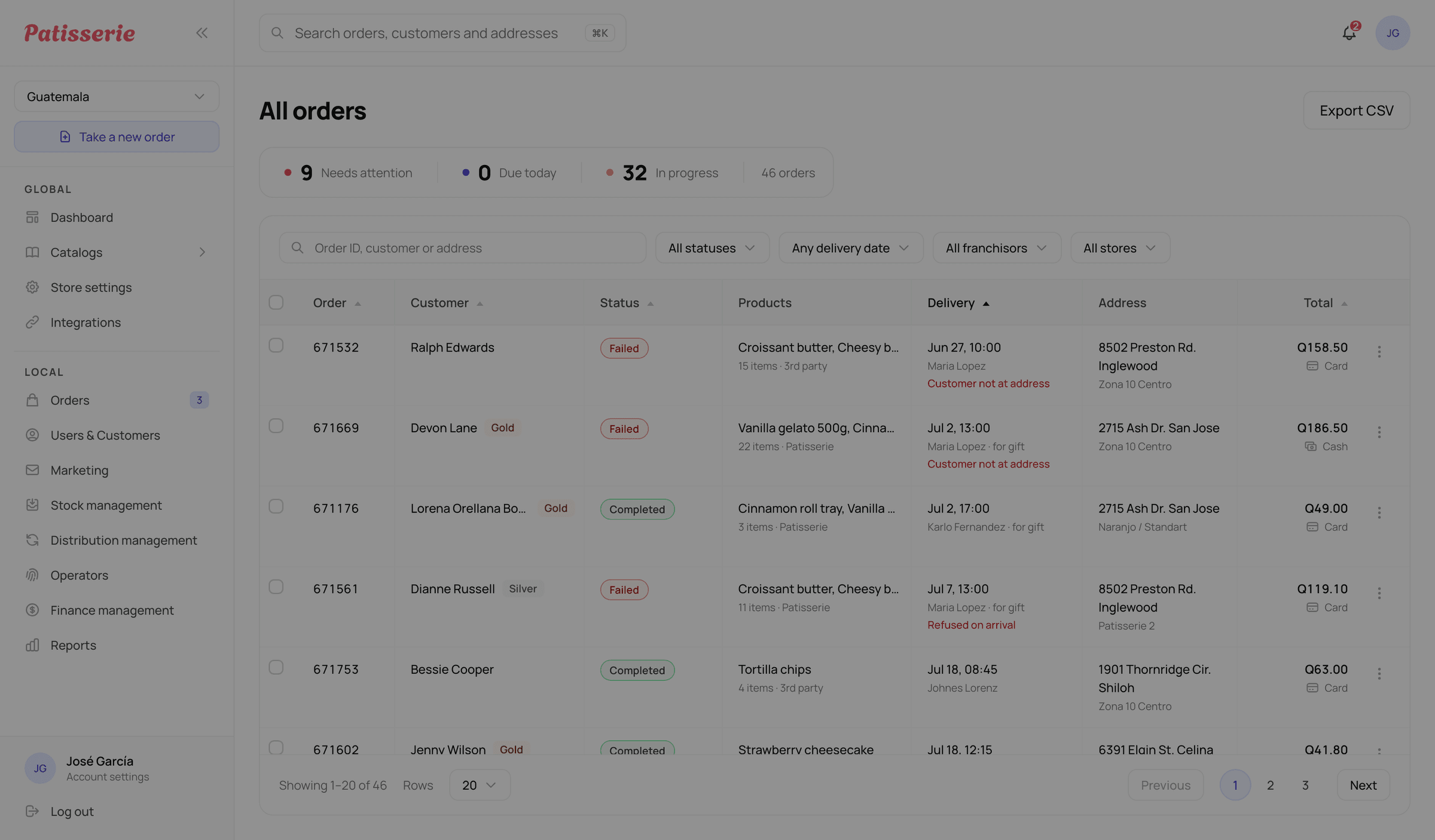Click the Log out icon
The width and height of the screenshot is (1435, 840).
click(32, 811)
